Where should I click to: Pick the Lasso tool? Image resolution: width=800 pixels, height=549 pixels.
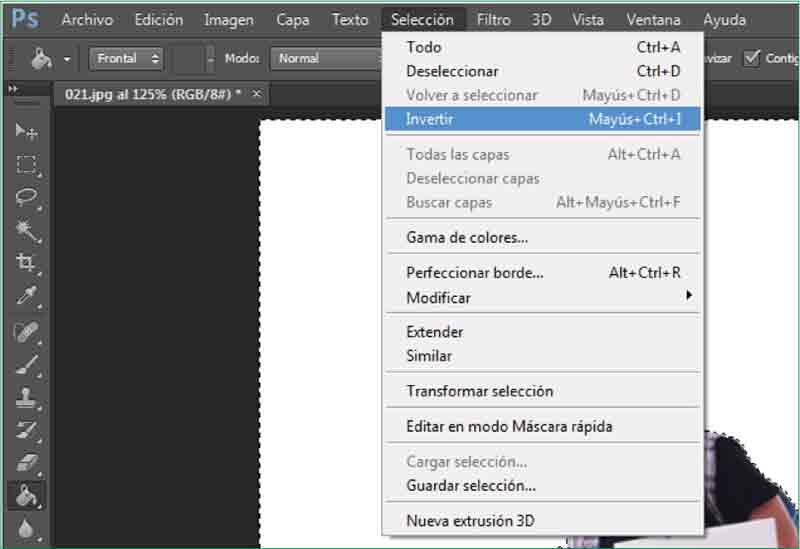tap(26, 198)
